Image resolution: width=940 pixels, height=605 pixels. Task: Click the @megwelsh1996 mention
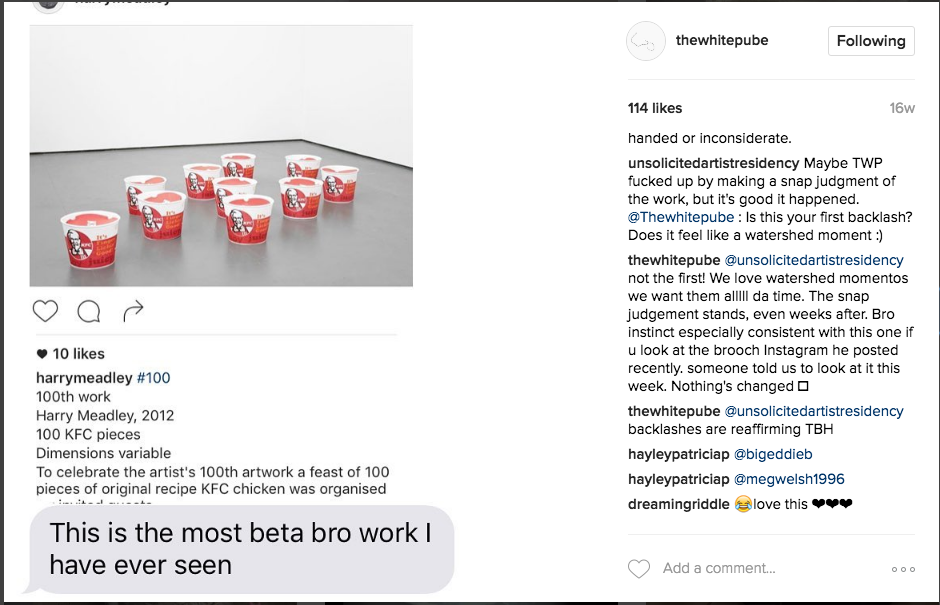[789, 479]
